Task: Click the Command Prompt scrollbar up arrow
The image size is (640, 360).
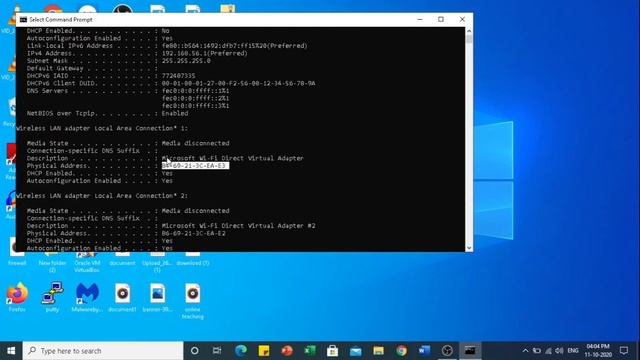Action: [x=469, y=31]
